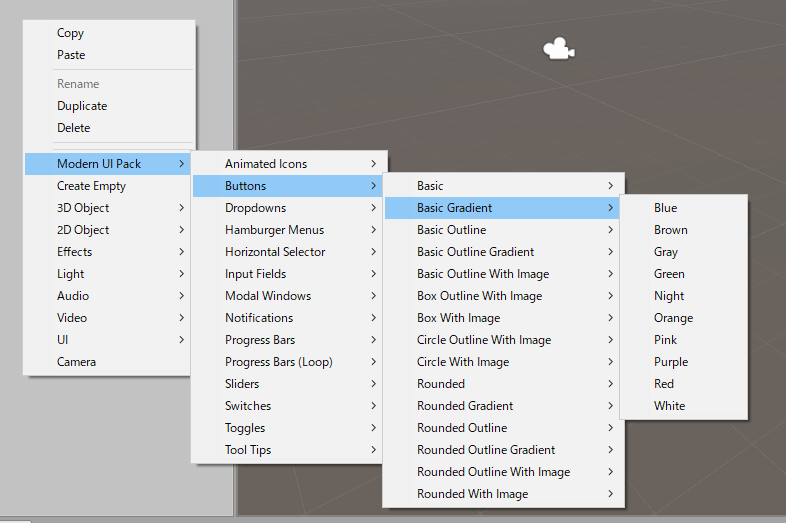Expand the Audio submenu
The image size is (786, 523).
[x=109, y=296]
